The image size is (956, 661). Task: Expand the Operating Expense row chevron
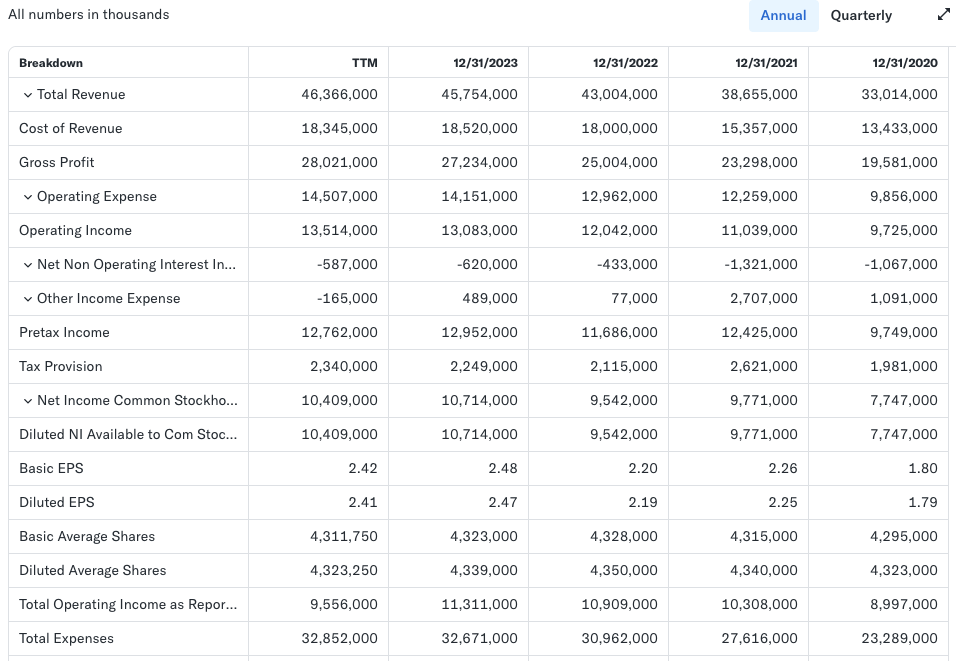click(x=27, y=197)
